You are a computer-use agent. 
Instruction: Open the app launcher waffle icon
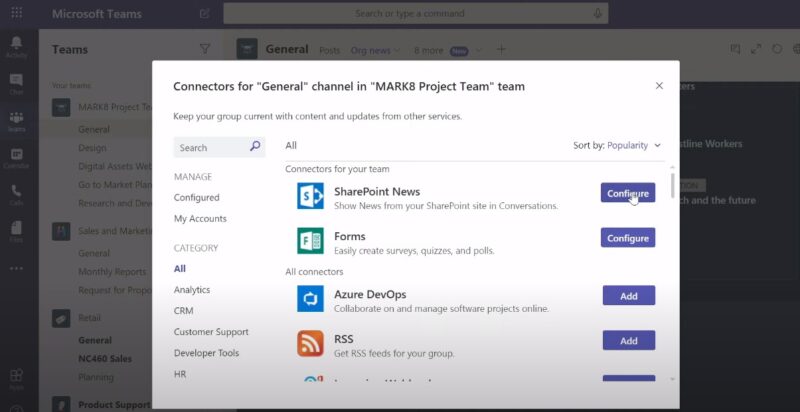click(x=16, y=13)
